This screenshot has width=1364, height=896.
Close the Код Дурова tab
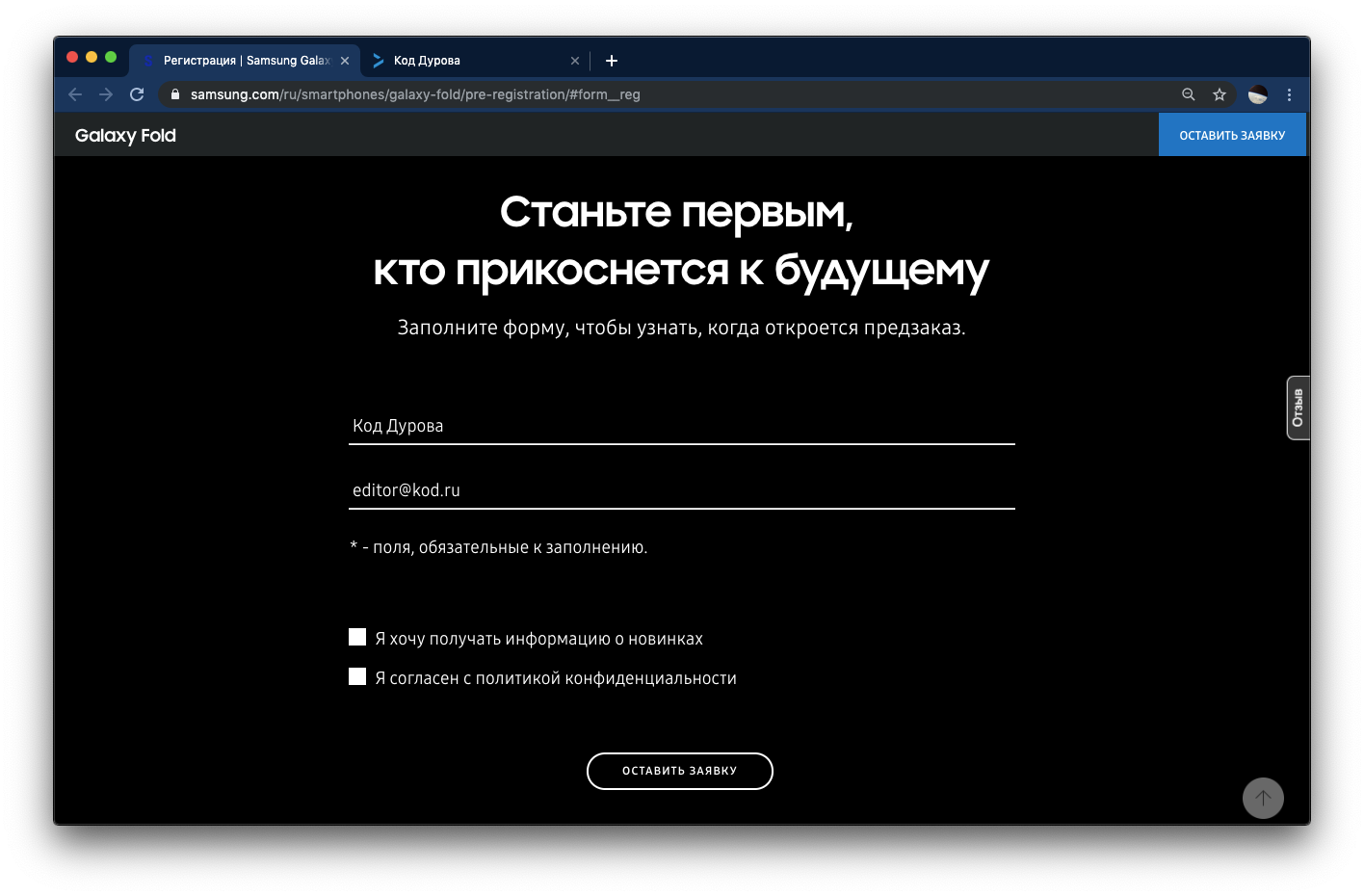point(575,61)
